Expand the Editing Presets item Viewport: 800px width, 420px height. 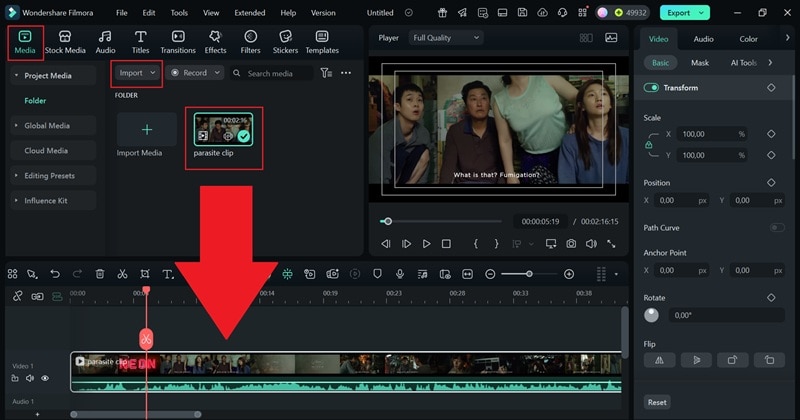coord(16,176)
